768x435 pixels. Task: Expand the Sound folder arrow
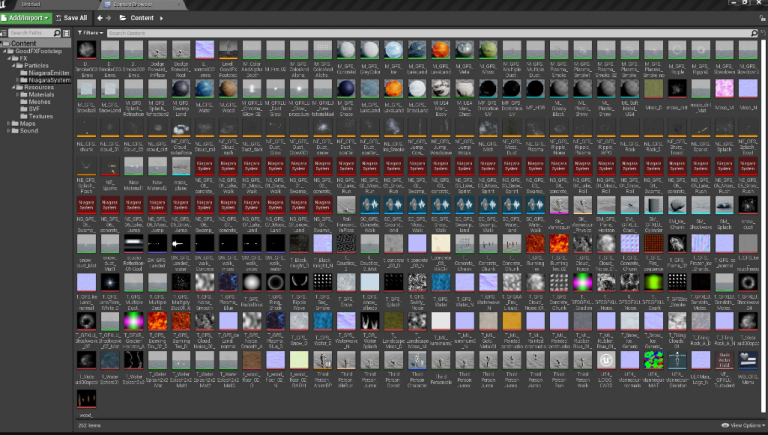[x=9, y=131]
